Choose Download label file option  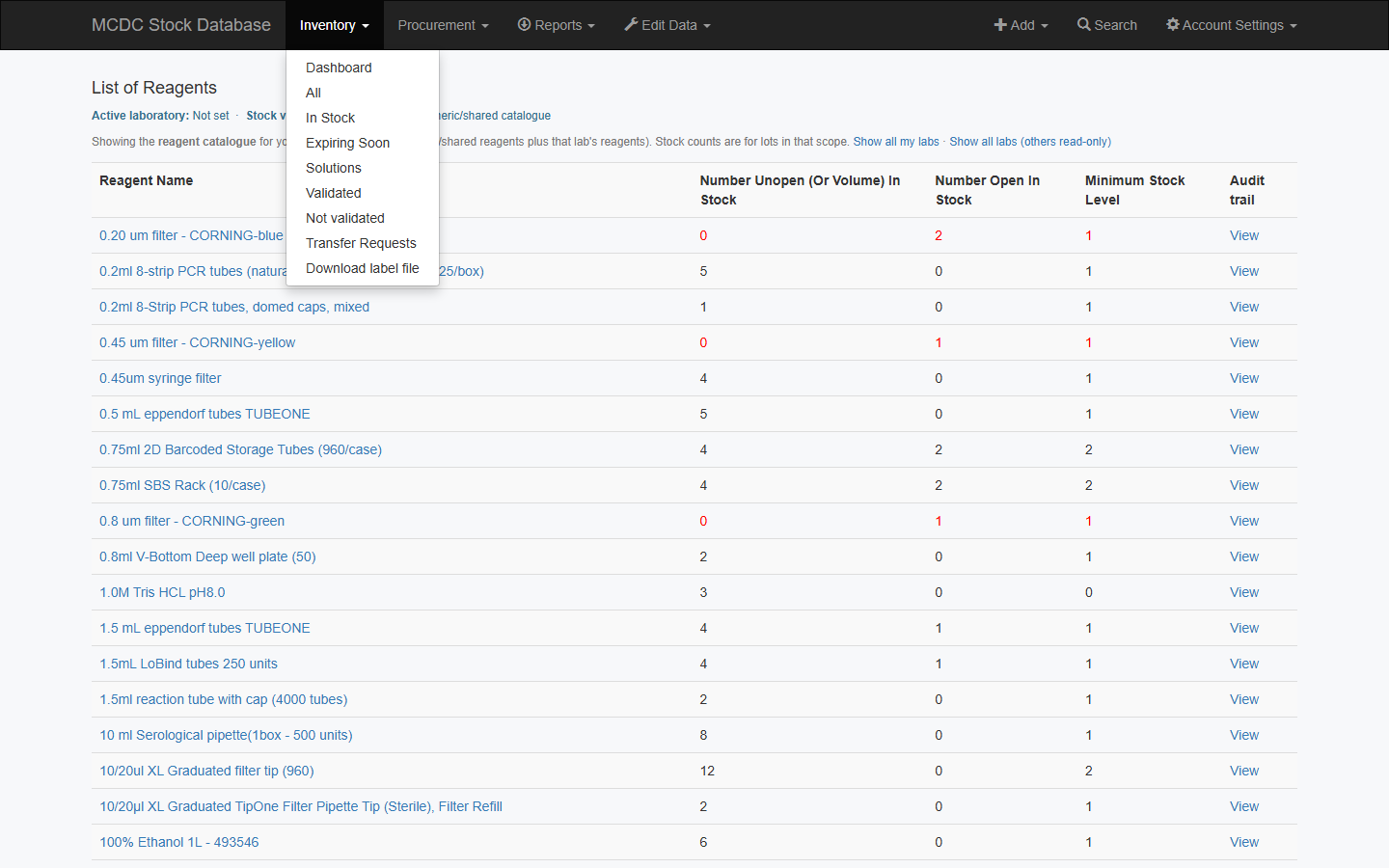(x=363, y=268)
